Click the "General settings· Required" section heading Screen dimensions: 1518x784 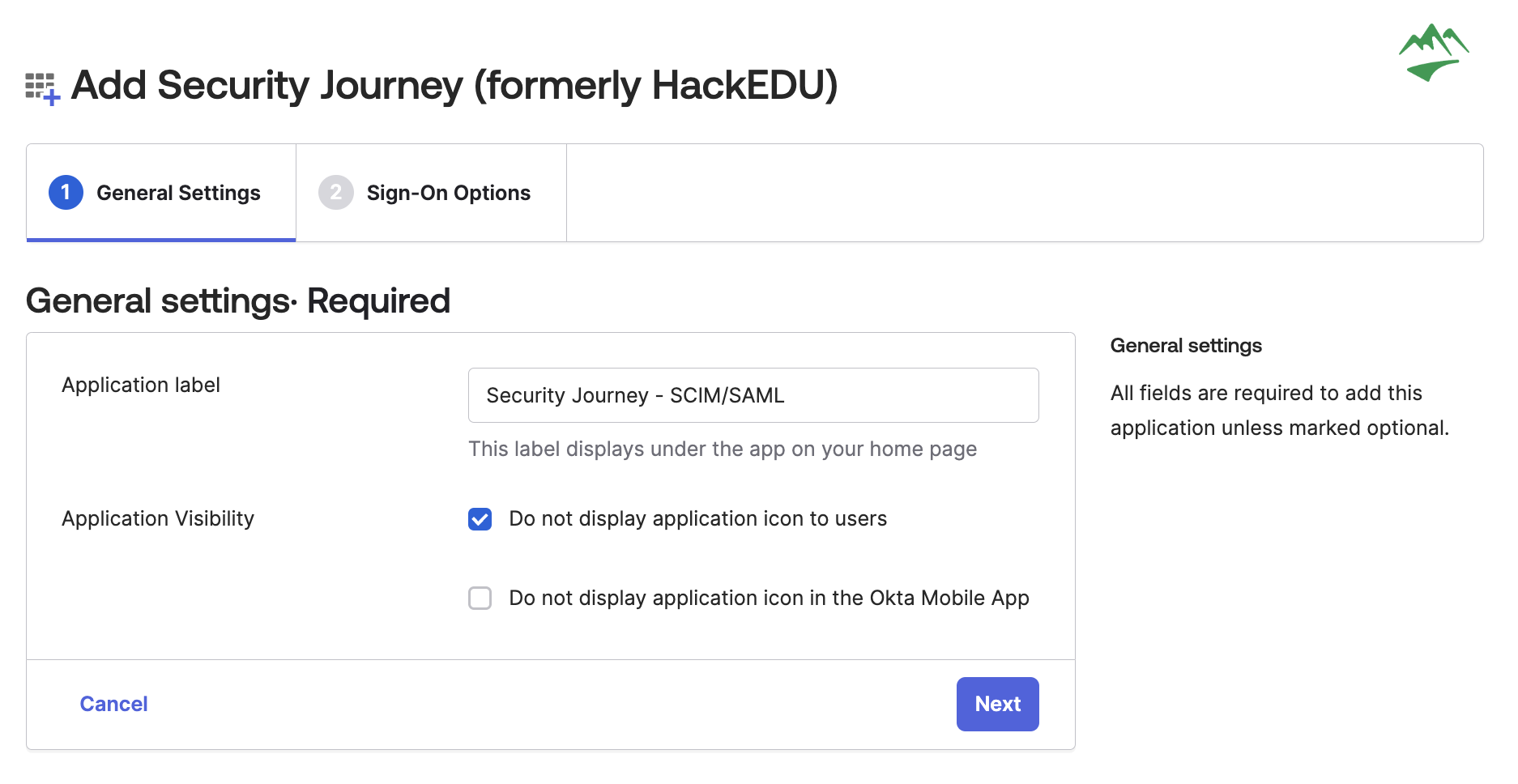pos(238,300)
